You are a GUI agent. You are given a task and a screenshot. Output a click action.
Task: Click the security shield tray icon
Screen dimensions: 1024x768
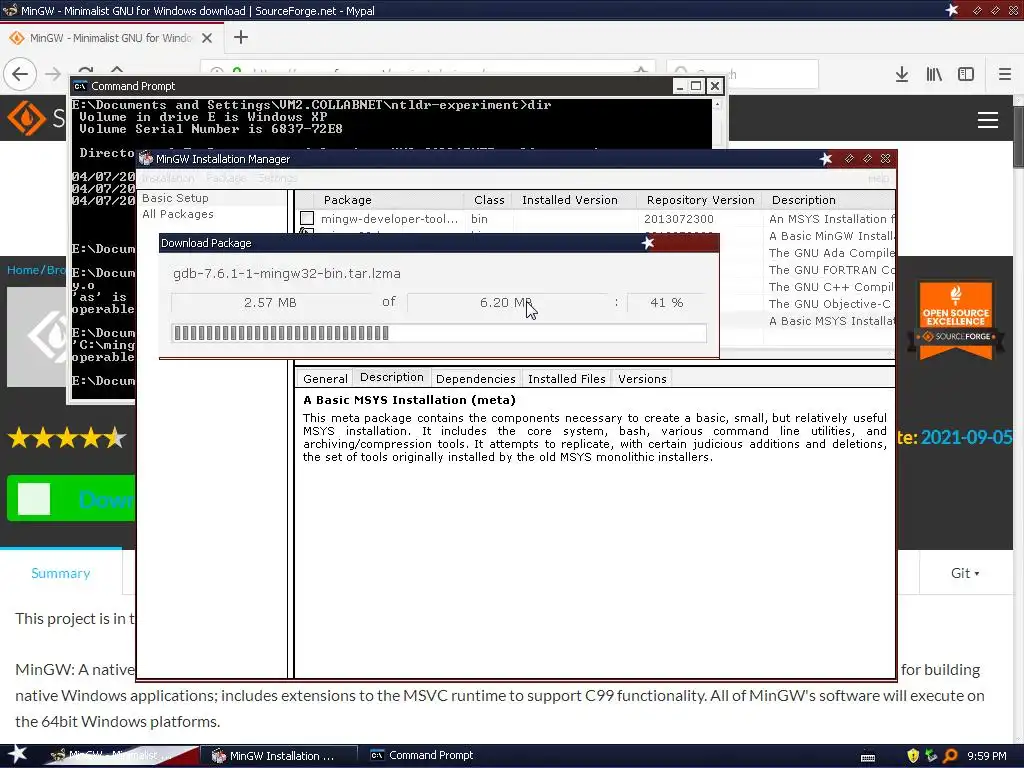913,756
